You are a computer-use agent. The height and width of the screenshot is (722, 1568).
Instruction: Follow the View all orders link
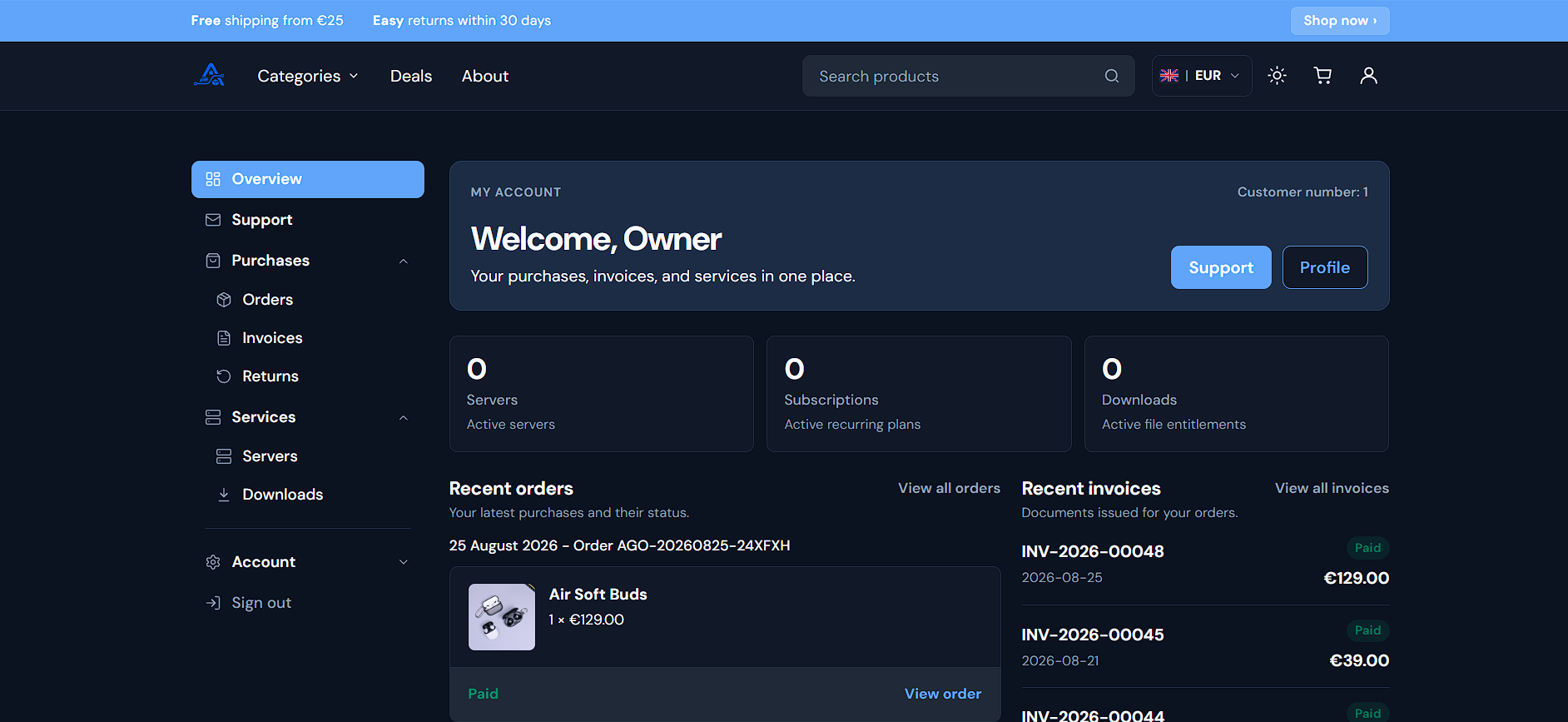pos(949,488)
